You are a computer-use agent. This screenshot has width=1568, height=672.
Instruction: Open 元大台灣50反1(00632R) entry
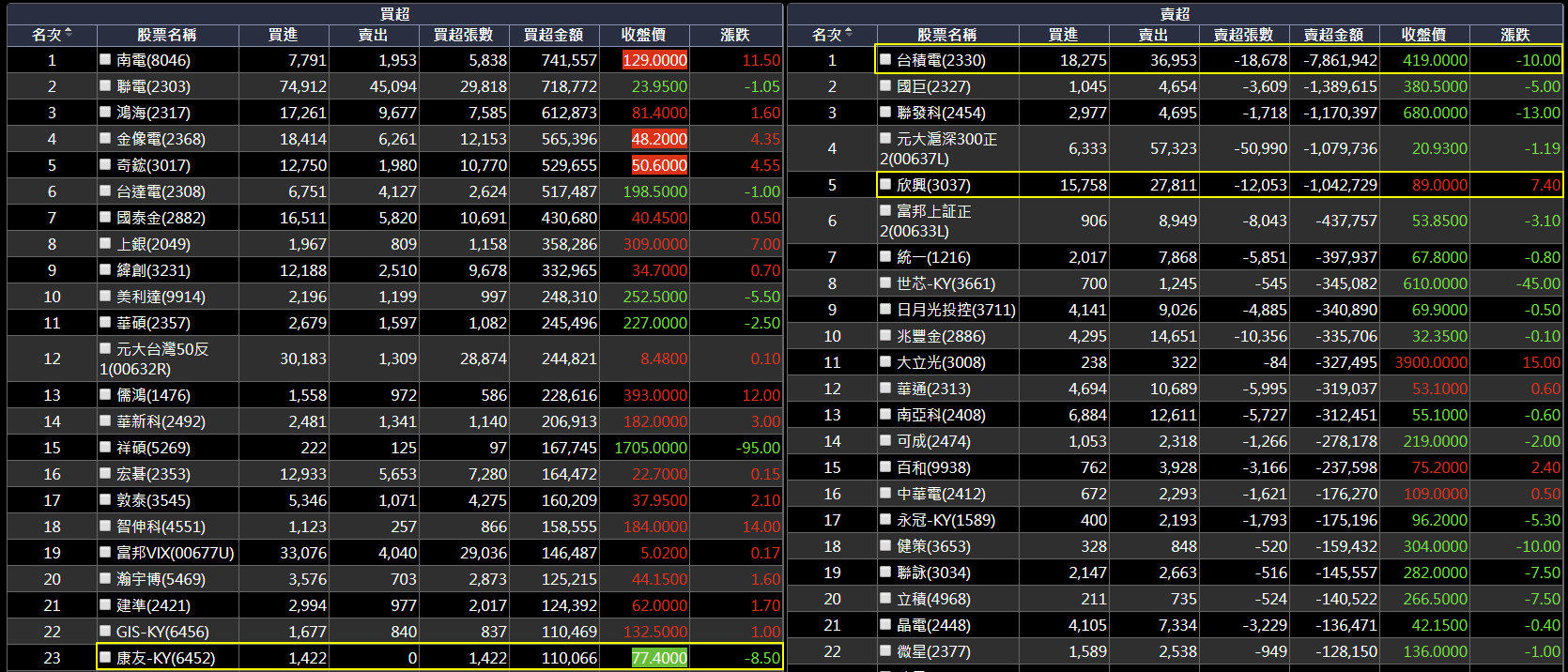(154, 359)
